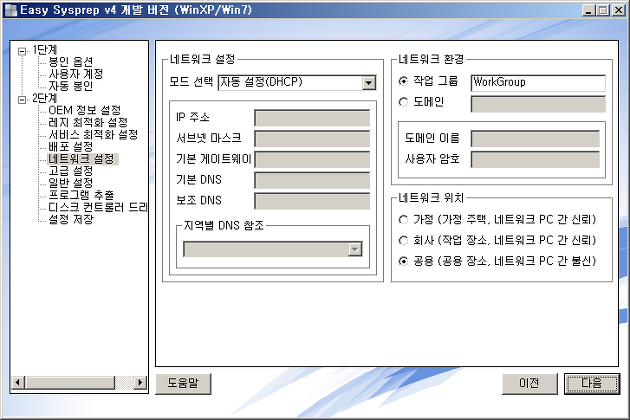630x420 pixels.
Task: Collapse the 1단계 tree node
Action: pos(22,51)
